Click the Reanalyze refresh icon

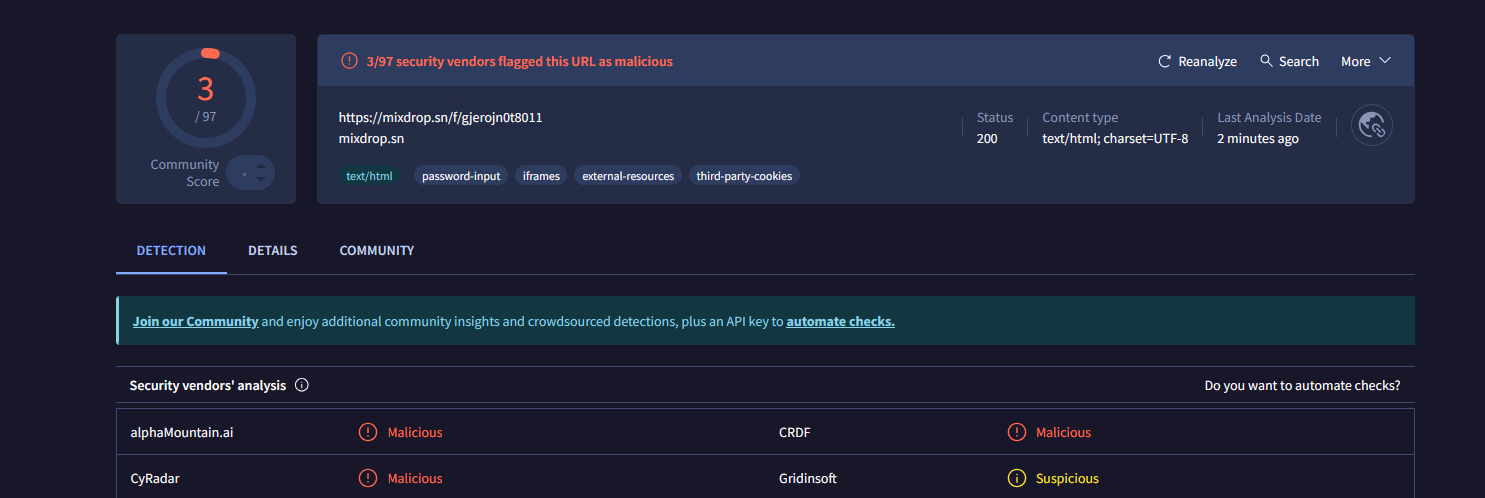coord(1164,61)
